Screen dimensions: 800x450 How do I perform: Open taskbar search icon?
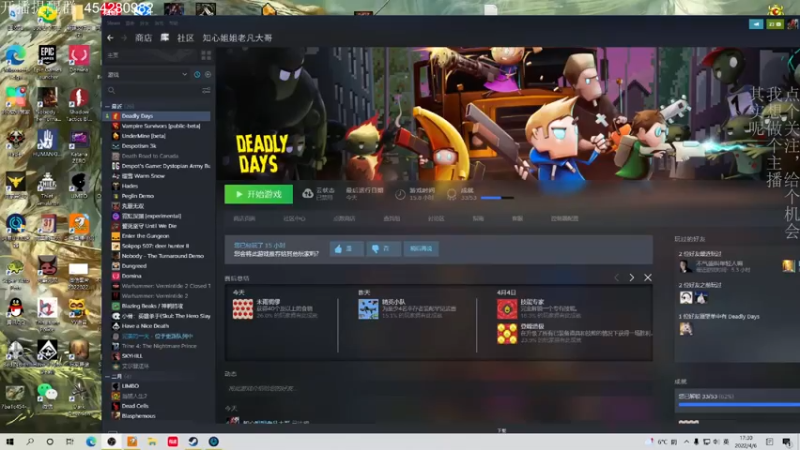tap(30, 441)
